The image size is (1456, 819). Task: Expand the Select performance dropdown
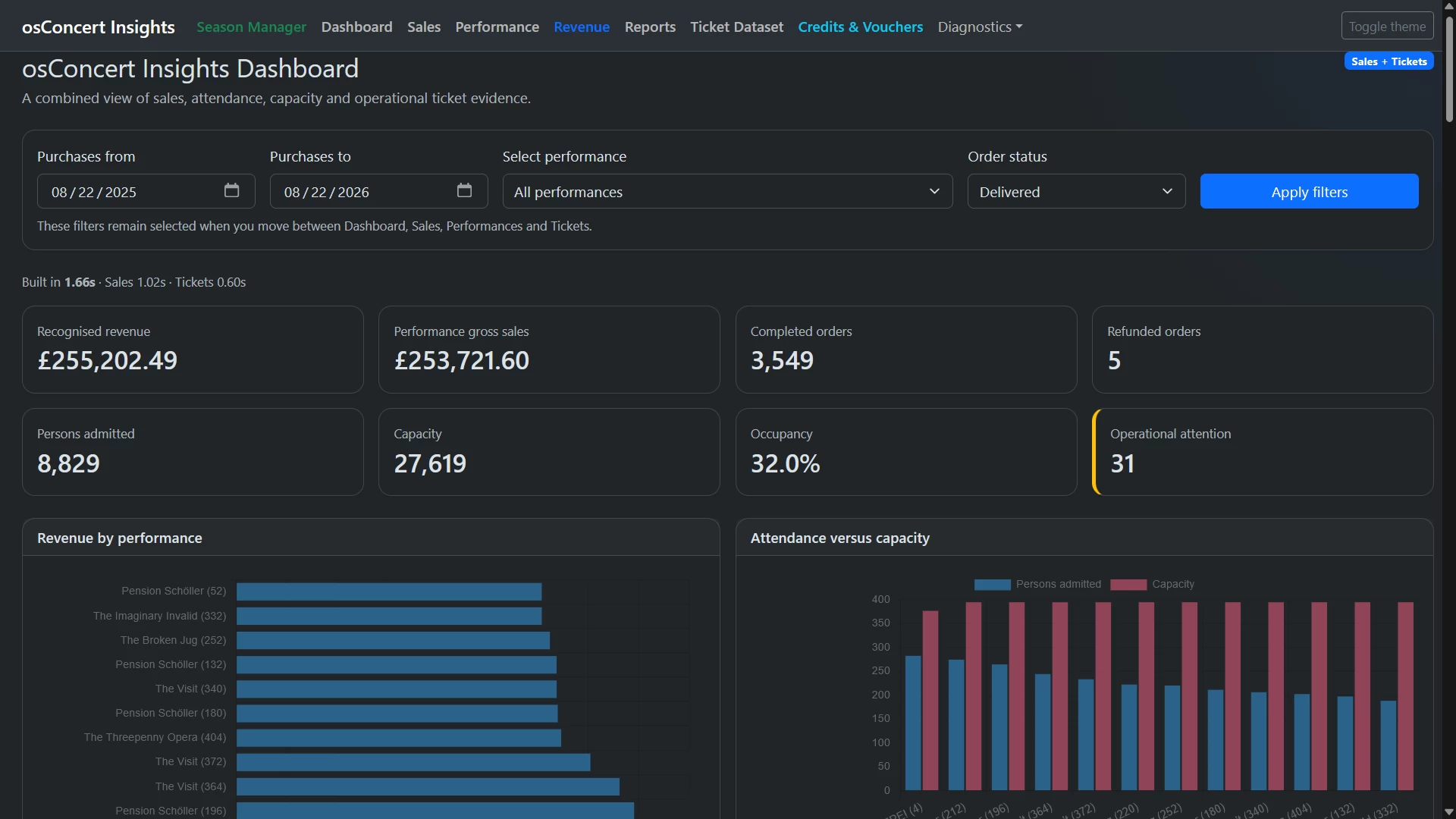[x=727, y=192]
